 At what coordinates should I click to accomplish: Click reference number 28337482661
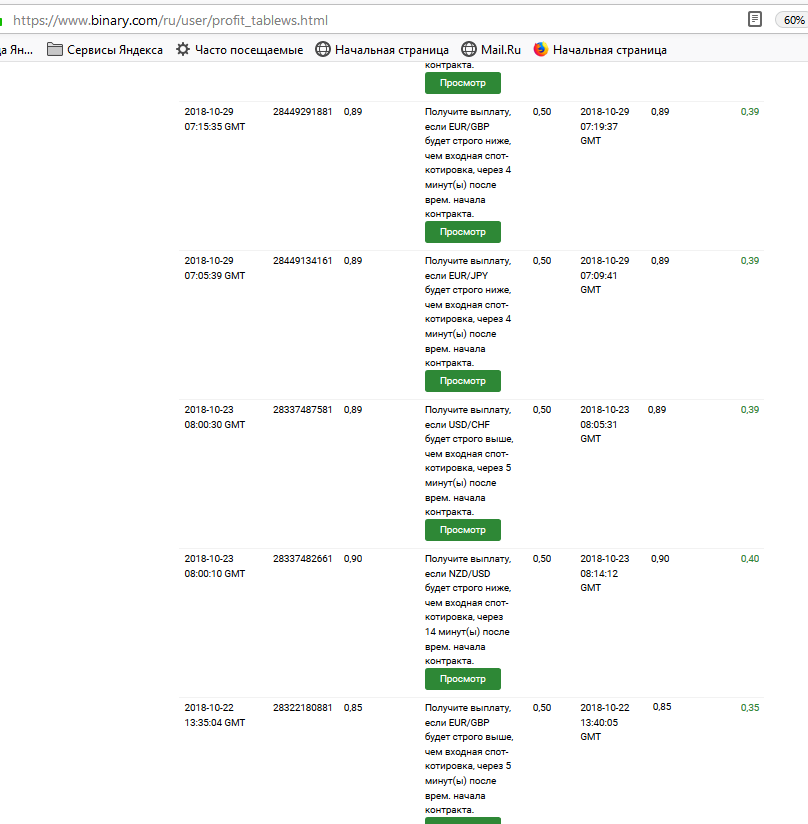pyautogui.click(x=302, y=559)
